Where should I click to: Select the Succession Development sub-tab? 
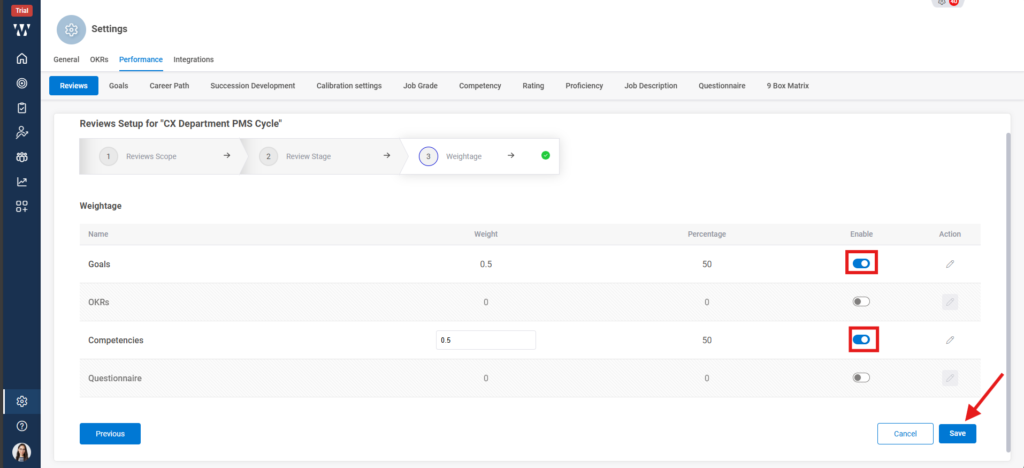point(253,86)
